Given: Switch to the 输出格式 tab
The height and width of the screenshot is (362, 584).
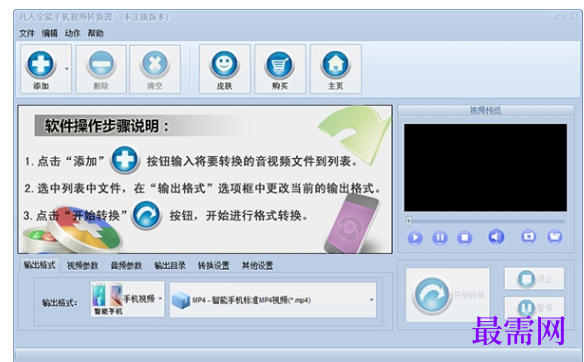Looking at the screenshot, I should [x=39, y=265].
